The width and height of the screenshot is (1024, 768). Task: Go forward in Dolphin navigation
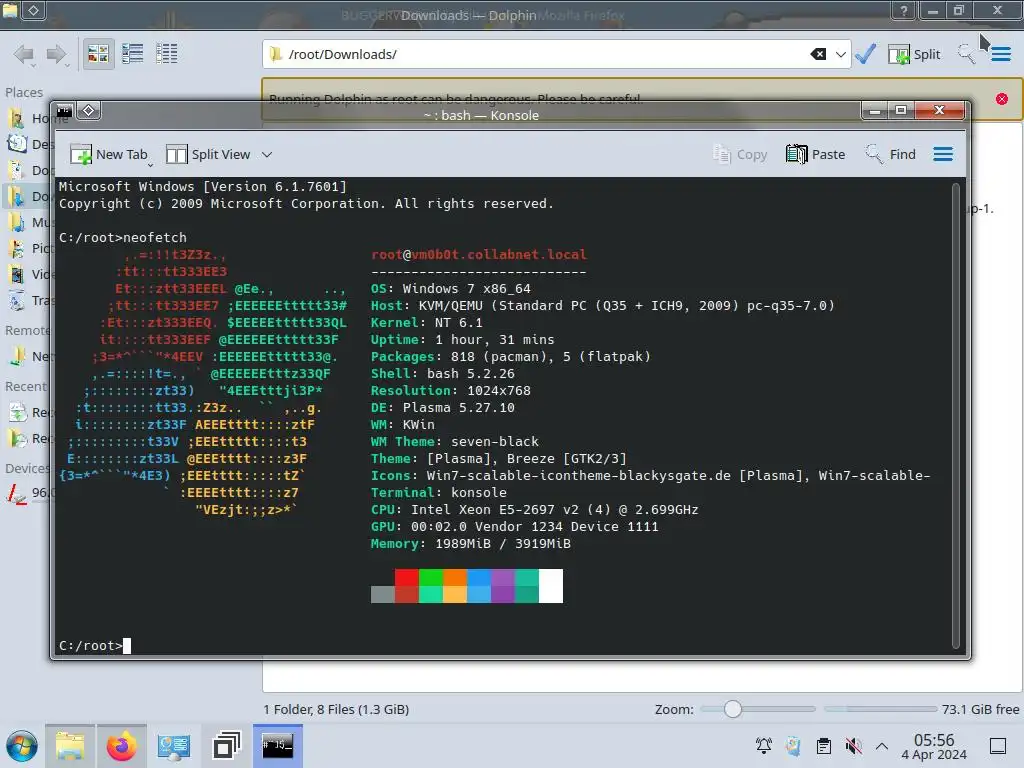tap(57, 54)
